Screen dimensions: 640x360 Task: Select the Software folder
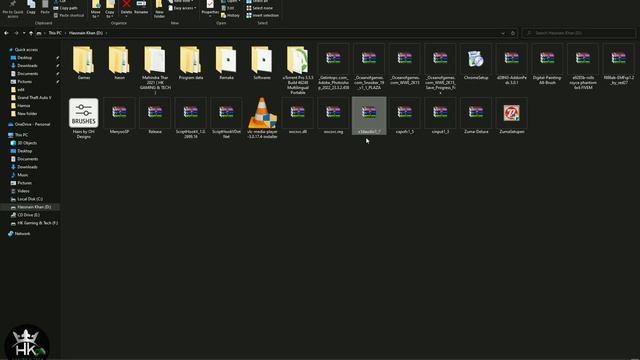[262, 62]
